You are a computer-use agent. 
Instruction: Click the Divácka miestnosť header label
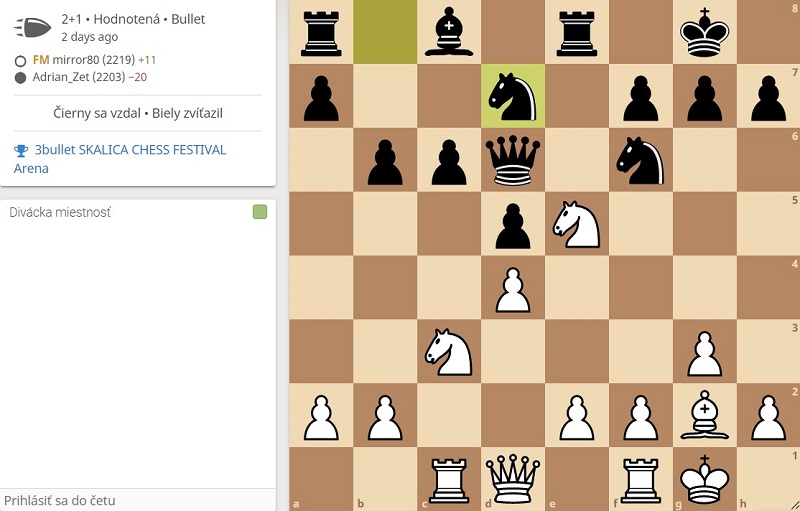click(x=60, y=212)
